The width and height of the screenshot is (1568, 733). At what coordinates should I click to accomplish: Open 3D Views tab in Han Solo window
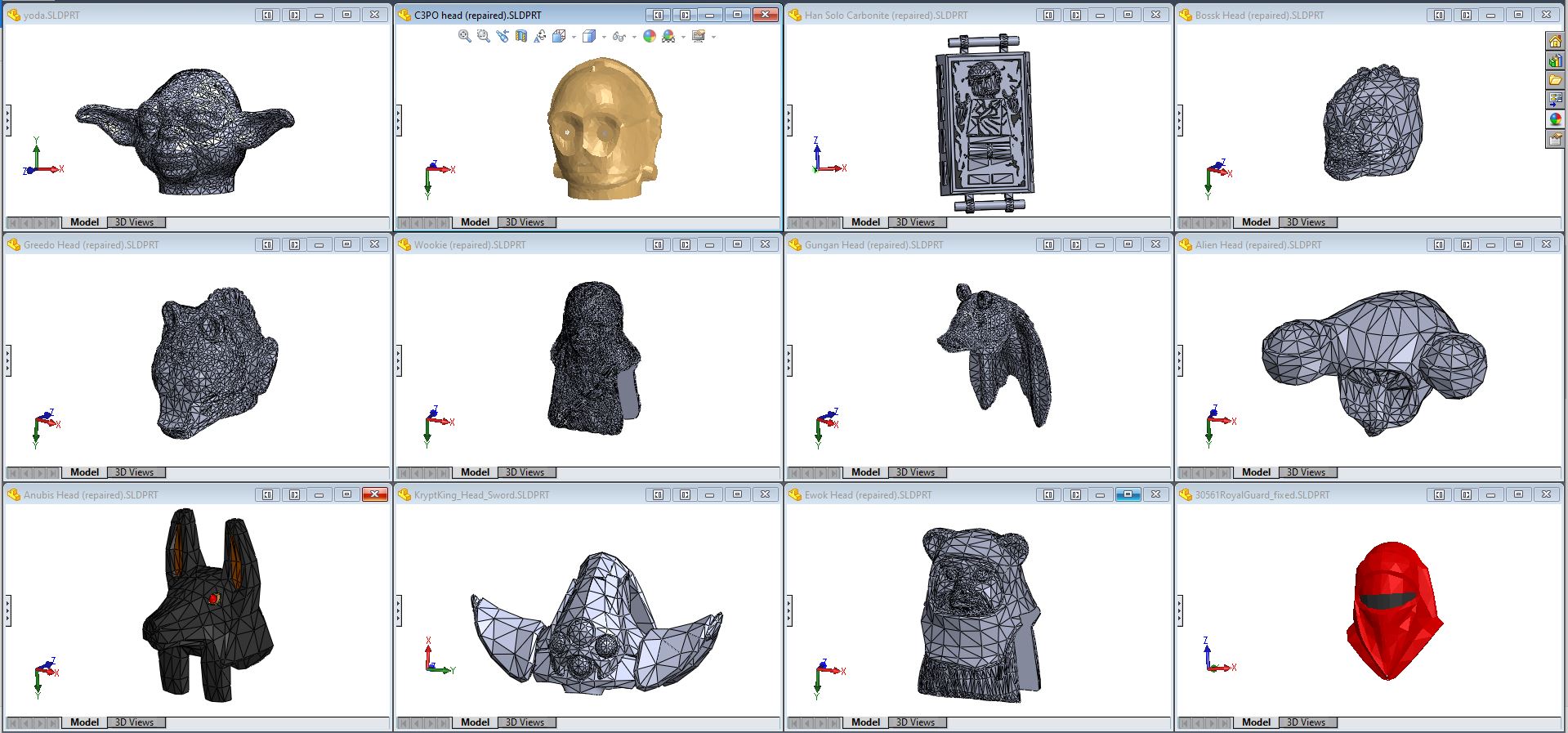point(916,222)
